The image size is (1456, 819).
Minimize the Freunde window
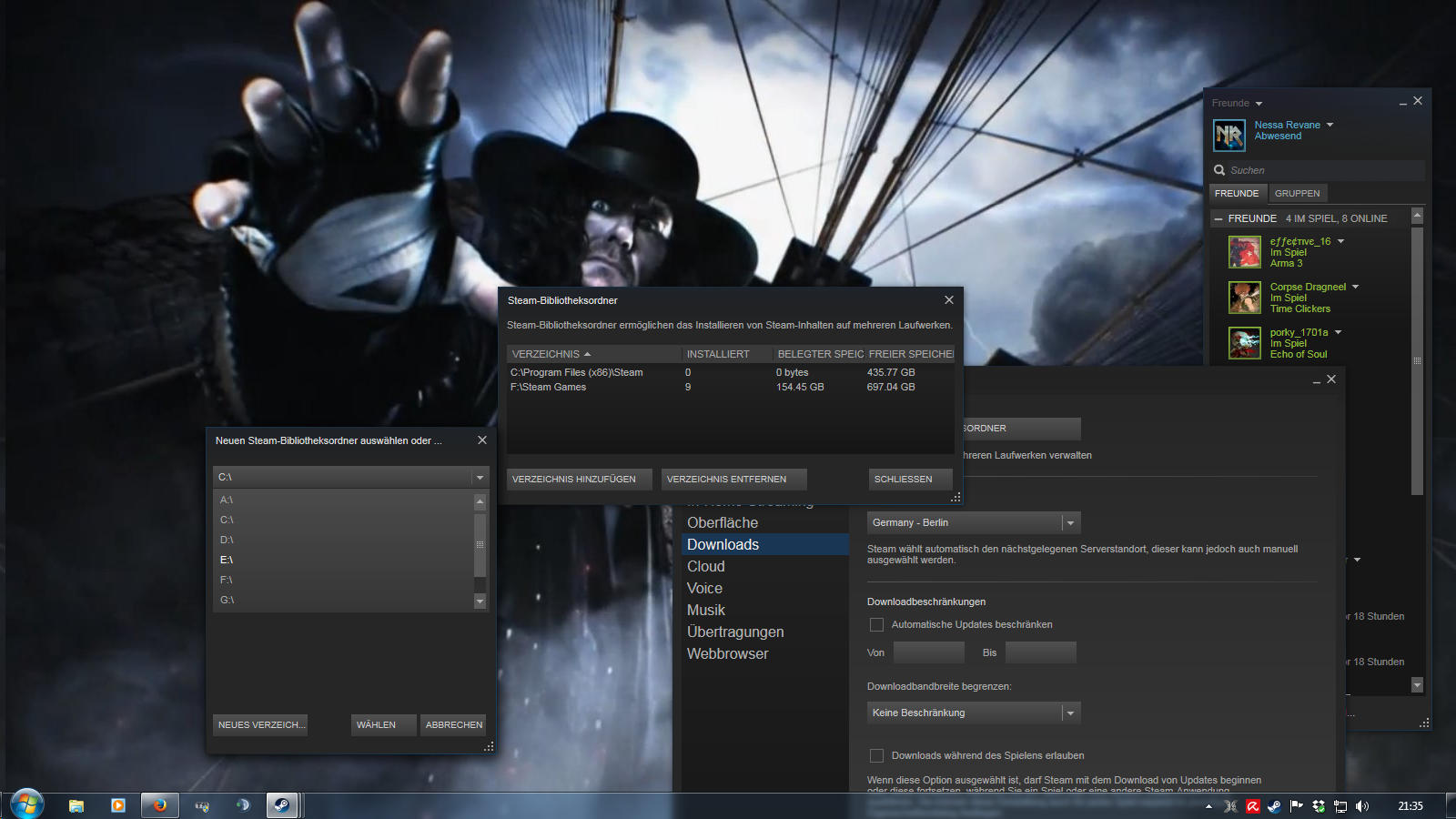(1403, 103)
